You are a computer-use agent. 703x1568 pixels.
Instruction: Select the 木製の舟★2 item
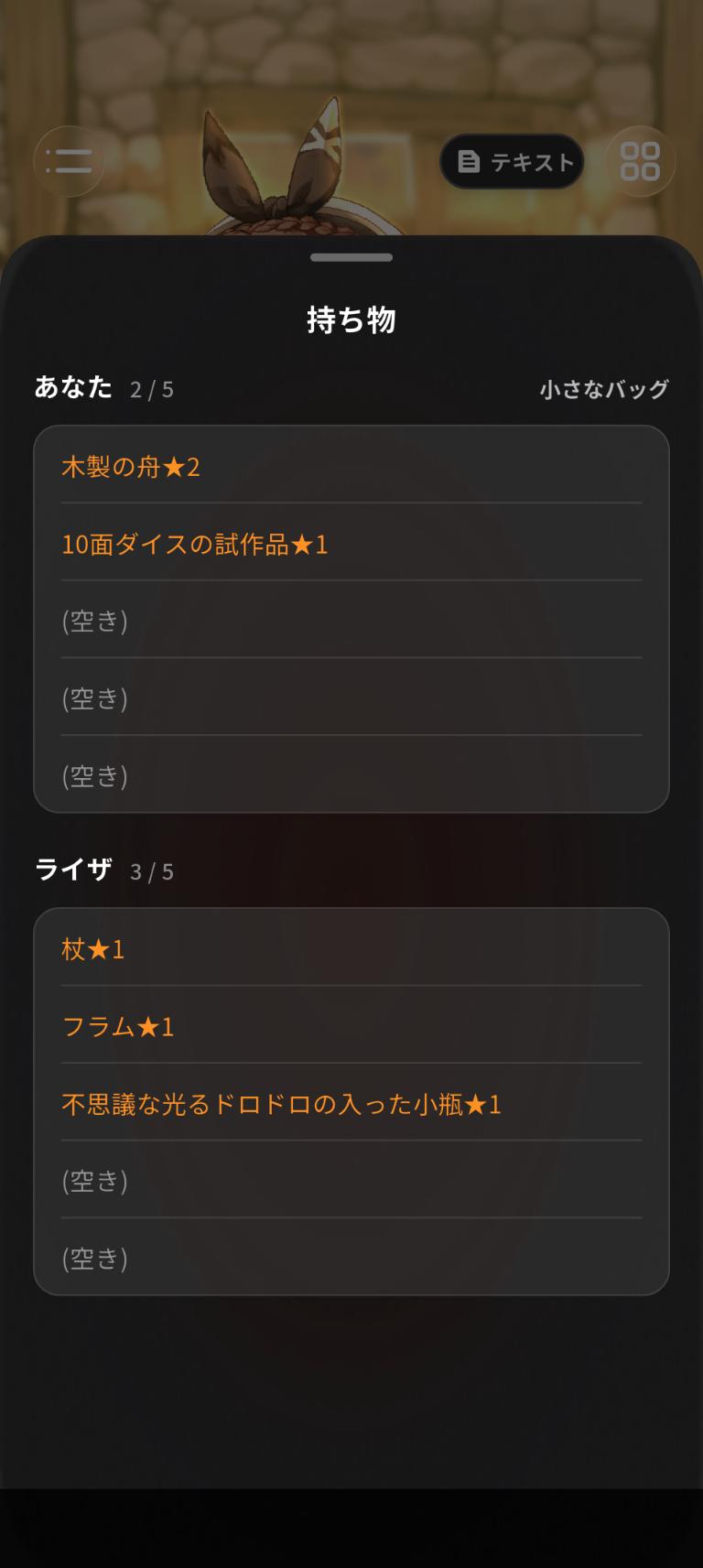[351, 467]
